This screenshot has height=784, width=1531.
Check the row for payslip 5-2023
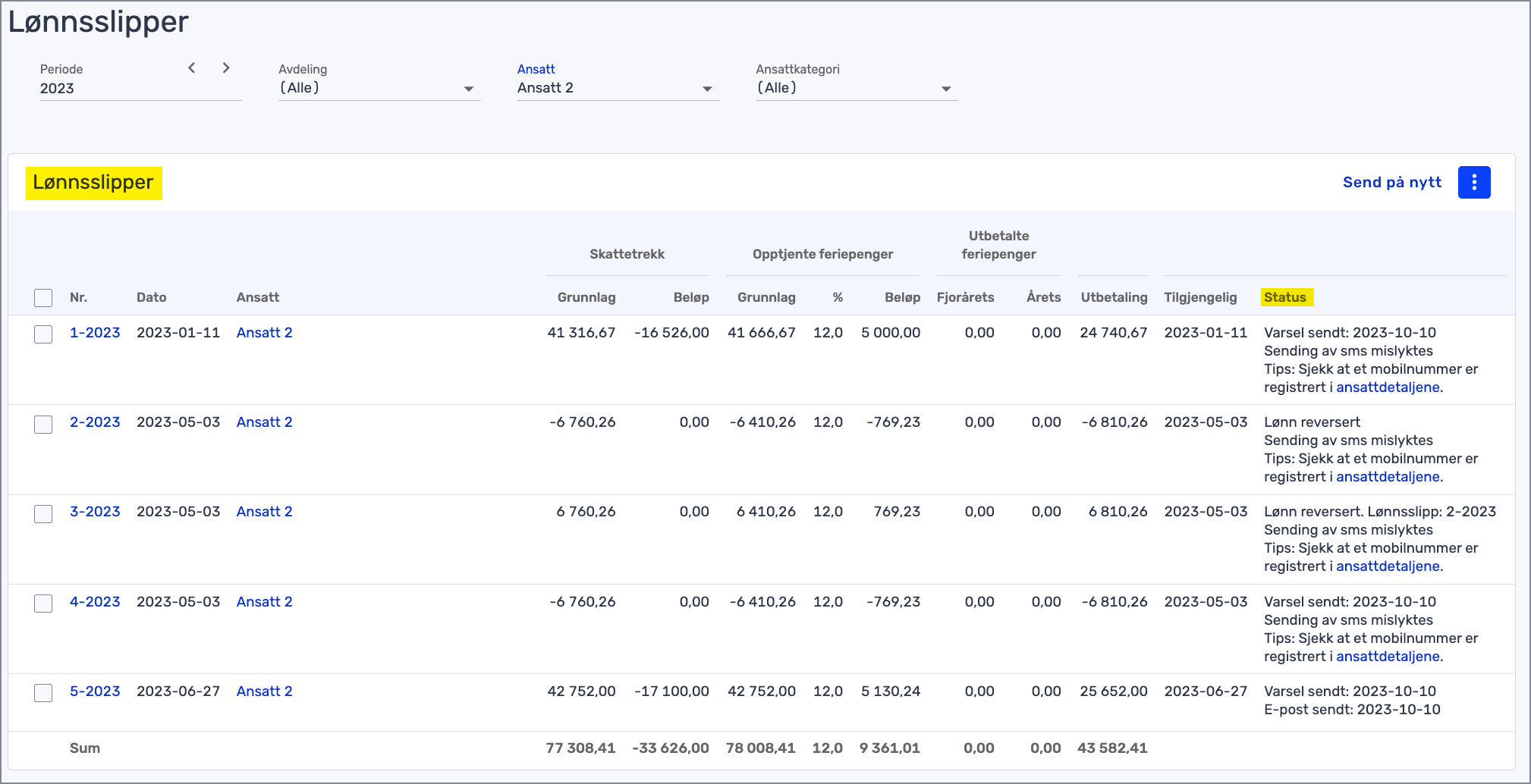(x=43, y=692)
